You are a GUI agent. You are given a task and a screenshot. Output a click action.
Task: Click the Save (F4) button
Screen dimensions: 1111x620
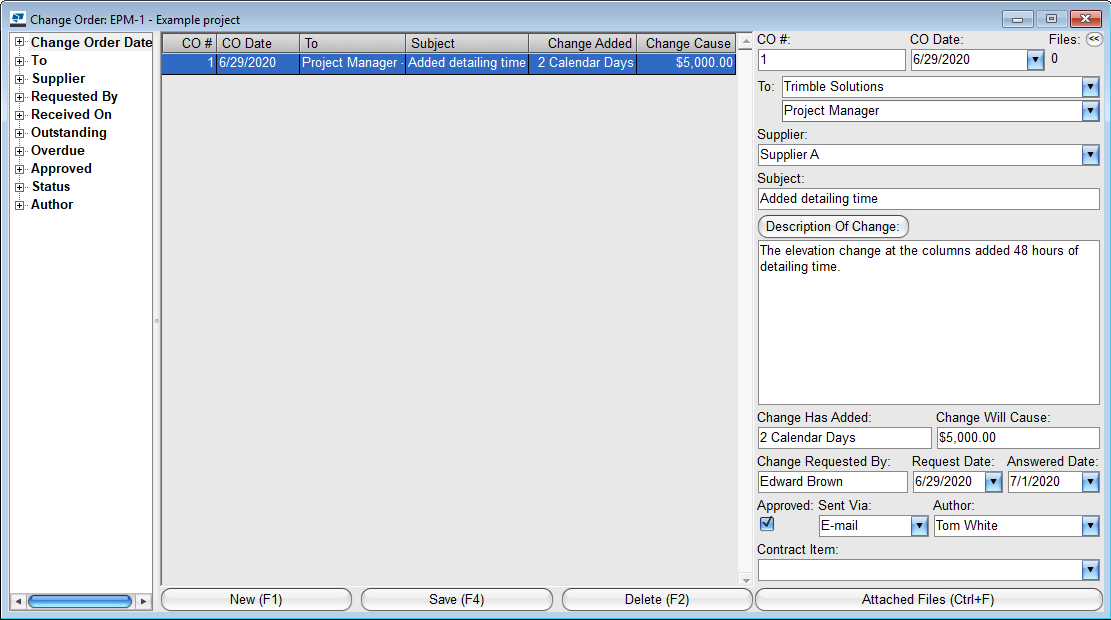(457, 599)
